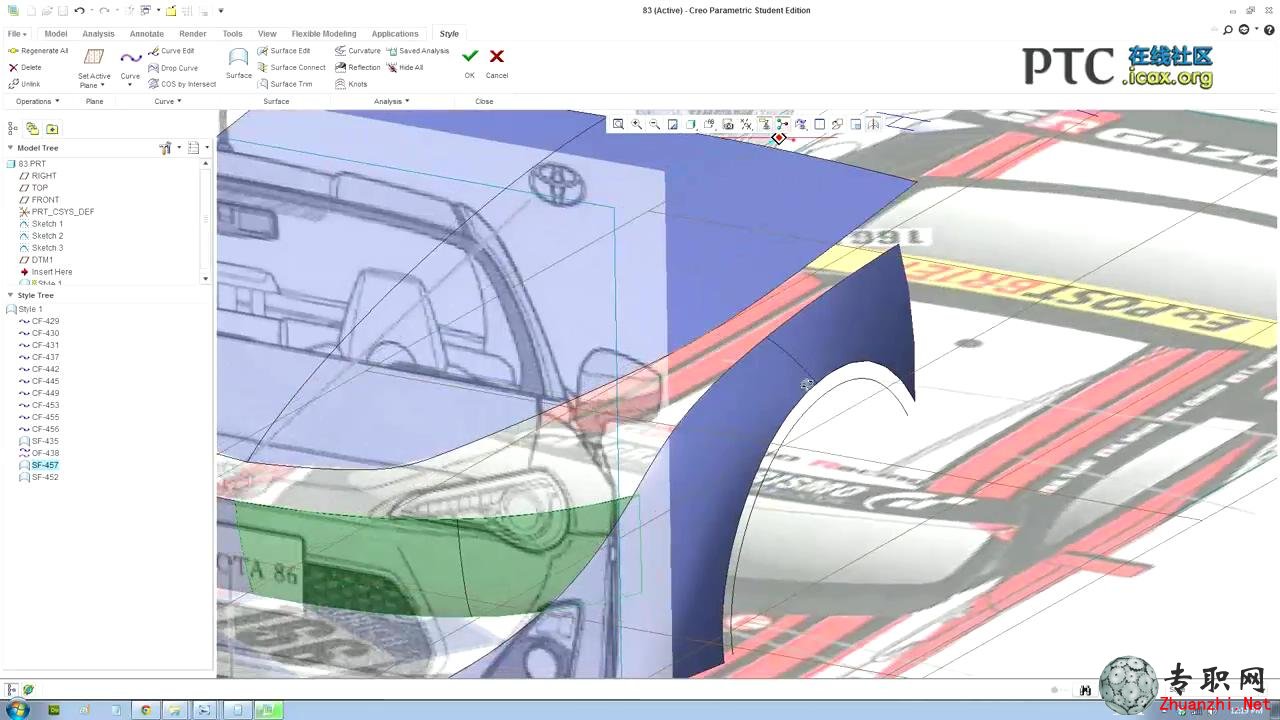The height and width of the screenshot is (720, 1280).
Task: Click the Unlink tool
Action: pyautogui.click(x=25, y=84)
